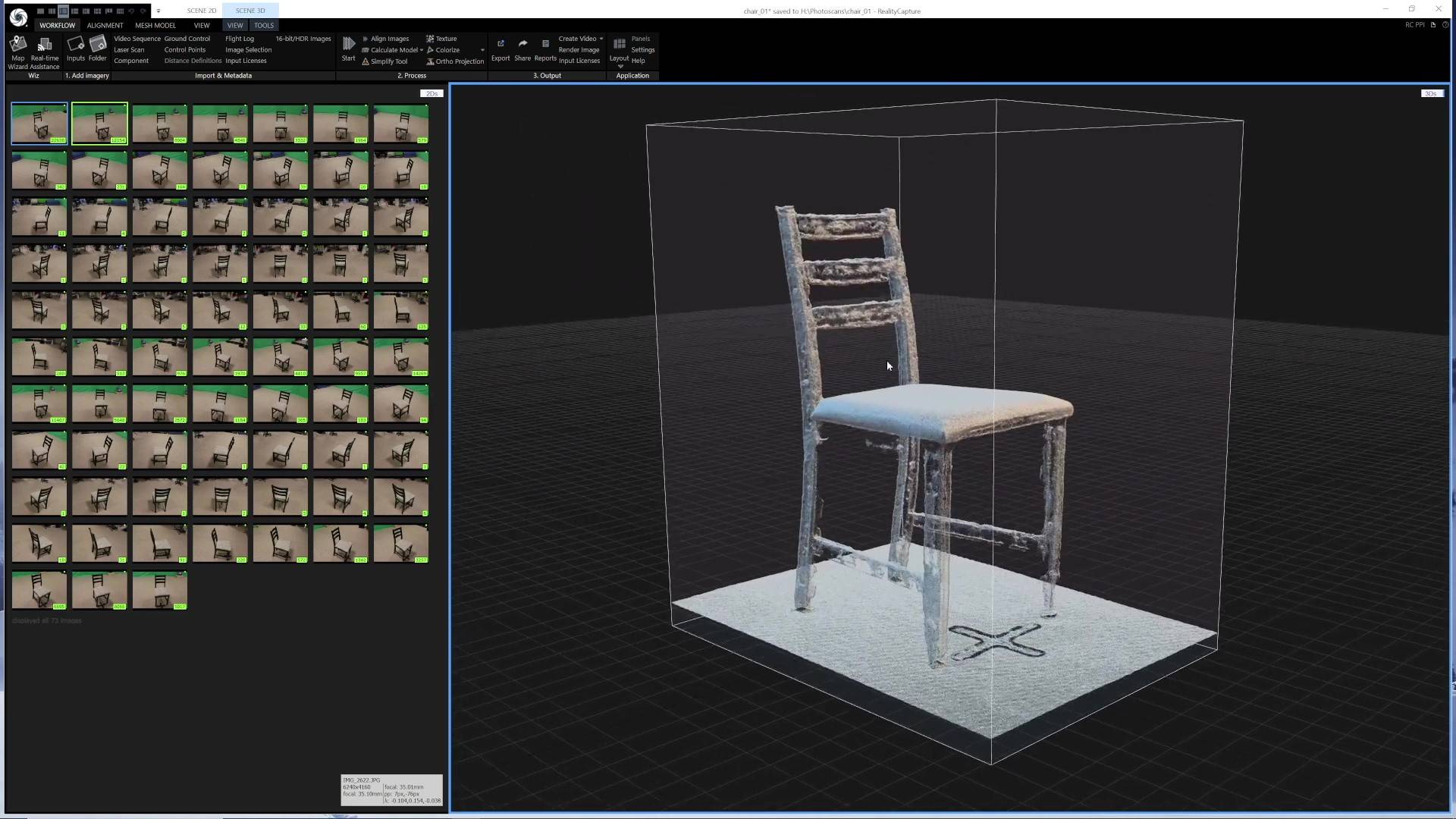Screen dimensions: 1456x819
Task: Open the SCENE 2D tab
Action: [201, 11]
